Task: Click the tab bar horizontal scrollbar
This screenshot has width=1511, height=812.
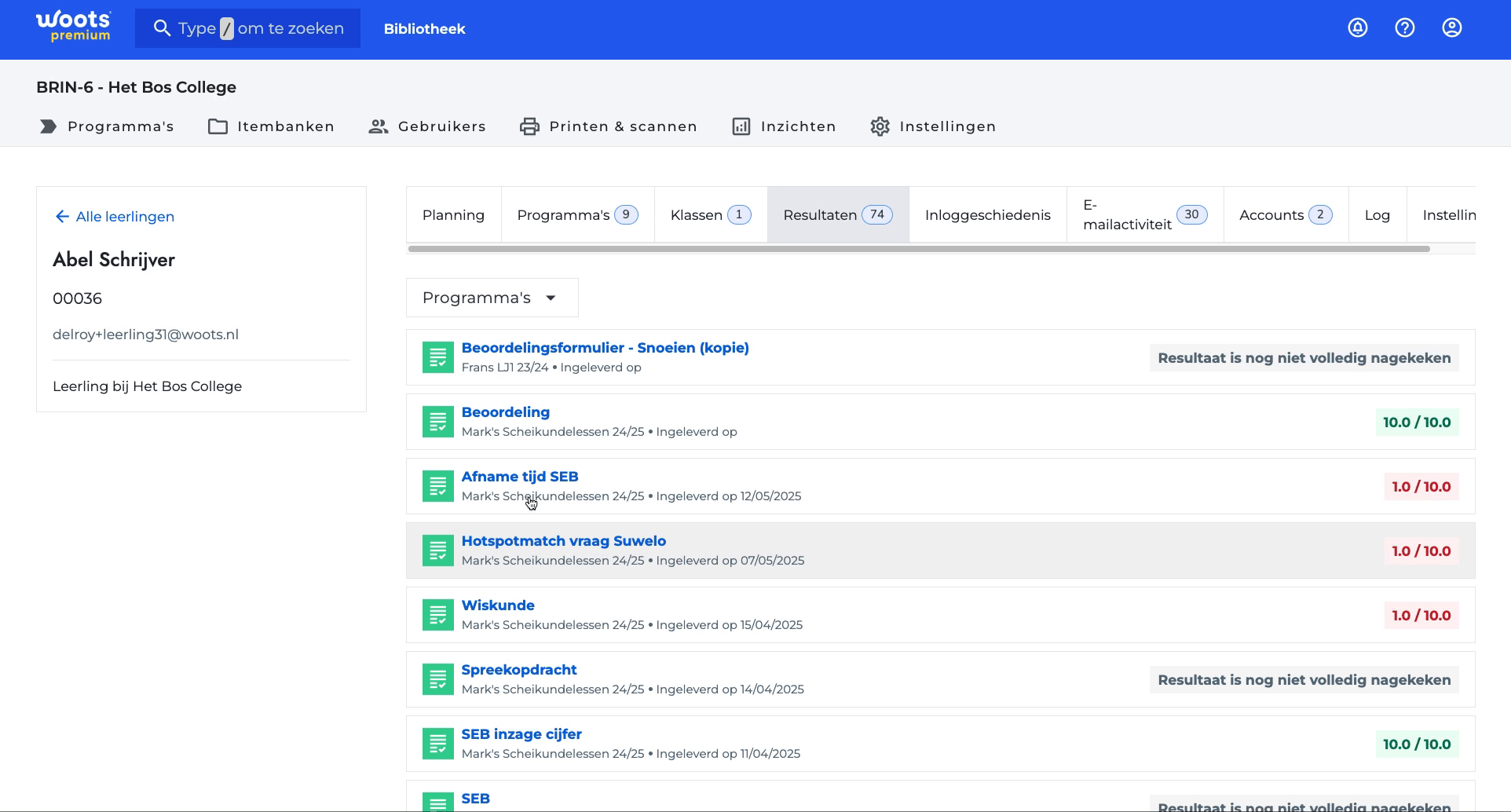Action: point(919,249)
